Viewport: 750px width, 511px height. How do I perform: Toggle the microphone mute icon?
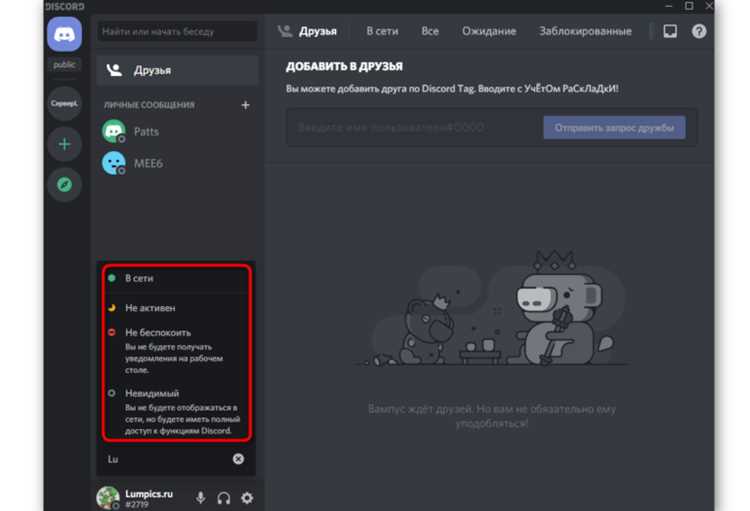point(200,498)
